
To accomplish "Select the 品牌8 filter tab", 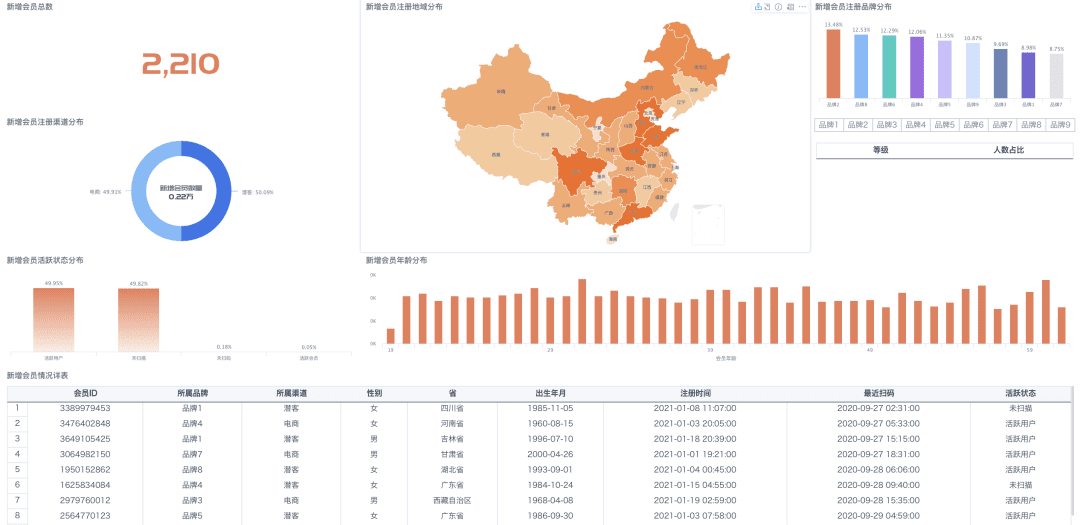I will (1031, 125).
